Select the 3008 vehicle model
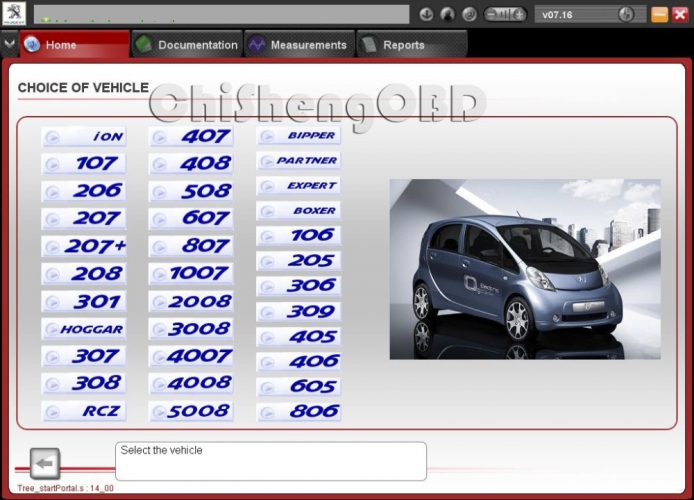This screenshot has width=694, height=500. [191, 328]
